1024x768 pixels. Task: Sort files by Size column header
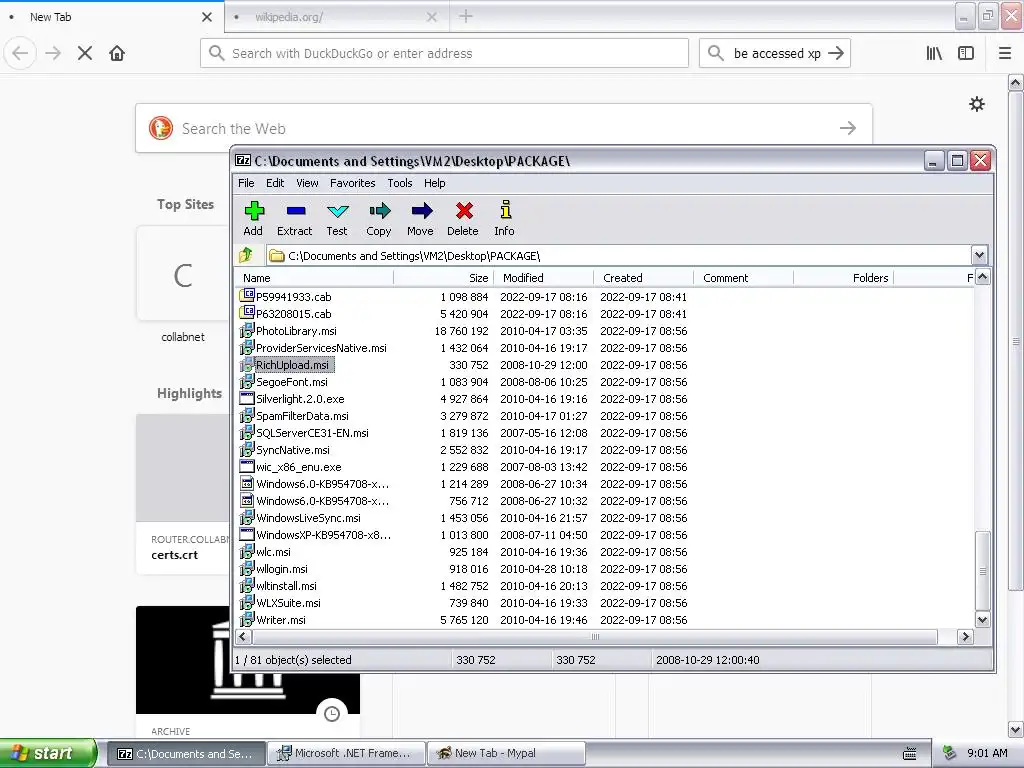pos(443,278)
